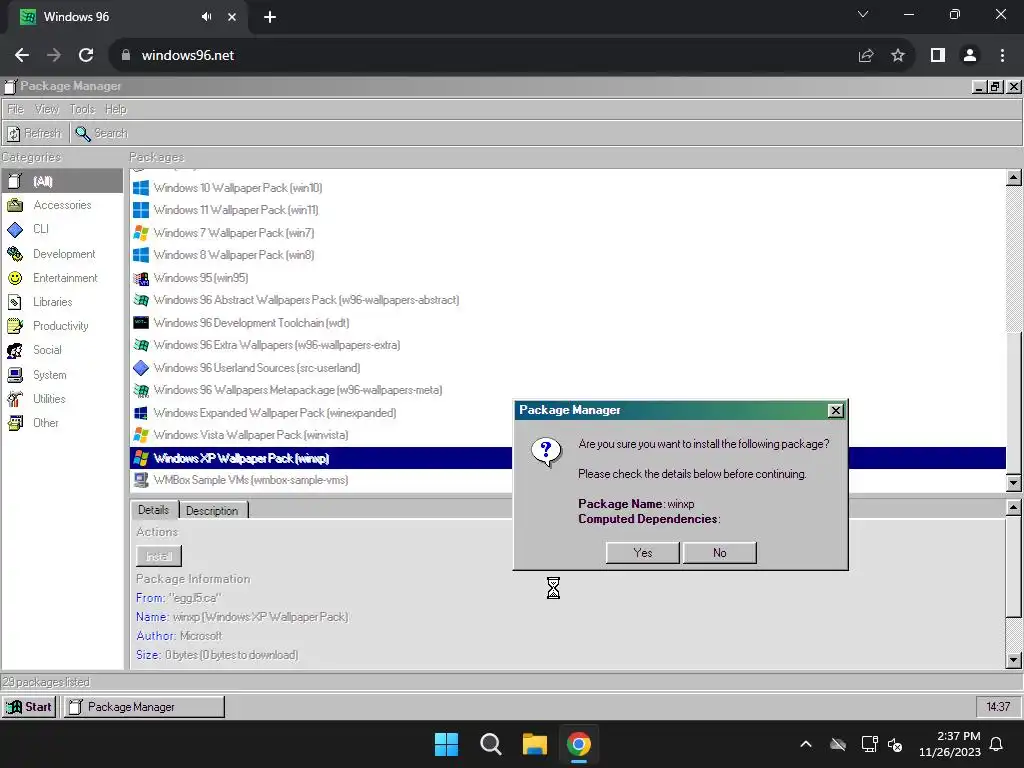The height and width of the screenshot is (768, 1024).
Task: Open File Explorer from taskbar
Action: (x=534, y=744)
